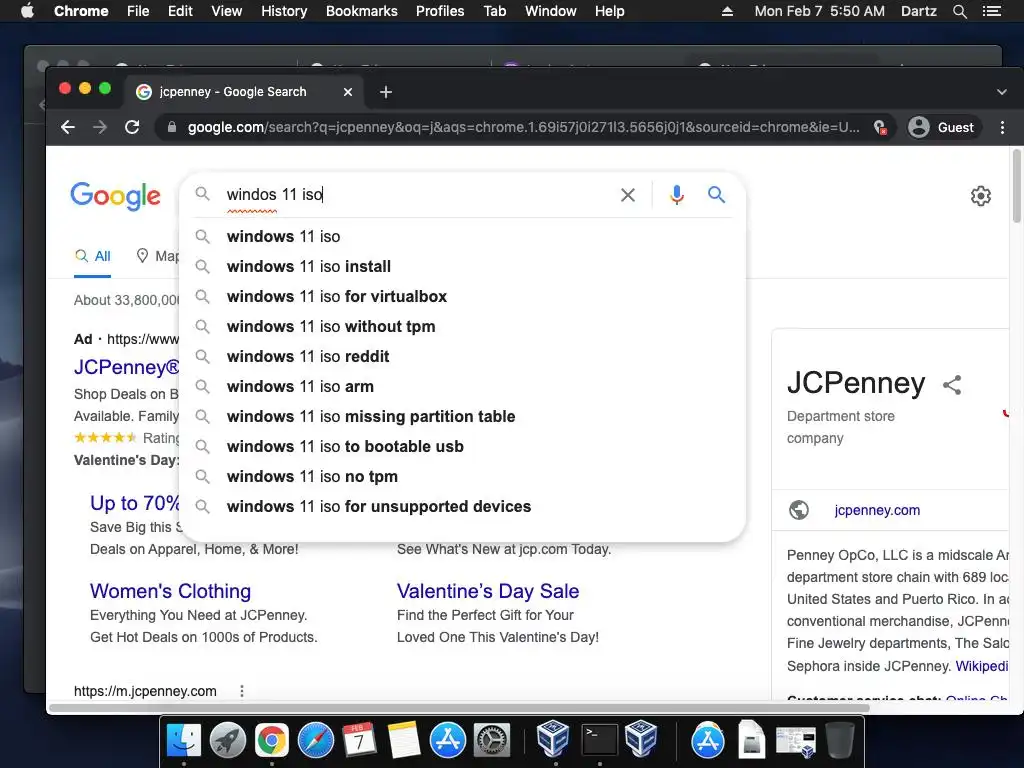Screen dimensions: 1024x768
Task: Open the Chrome three-dot menu
Action: [x=1002, y=127]
